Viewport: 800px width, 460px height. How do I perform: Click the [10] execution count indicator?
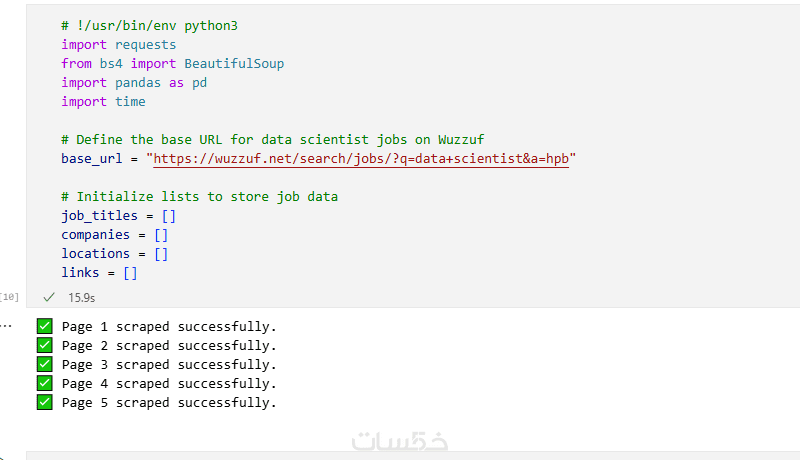(x=10, y=297)
